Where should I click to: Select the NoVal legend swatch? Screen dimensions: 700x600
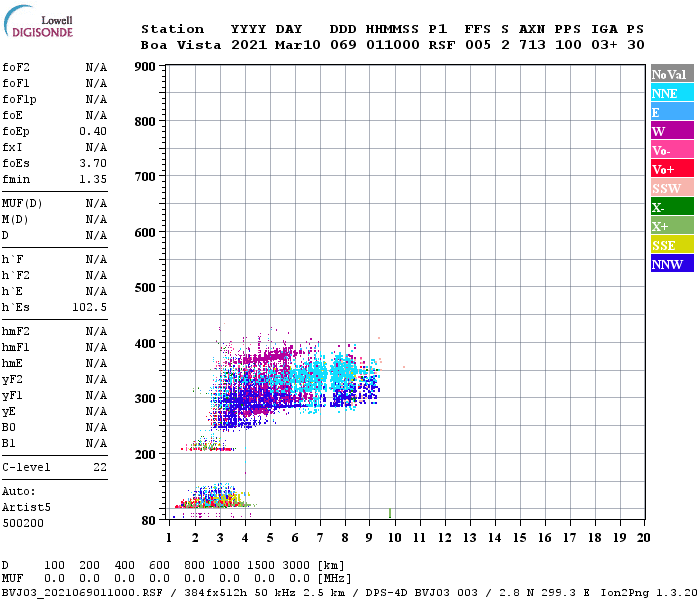coord(672,74)
